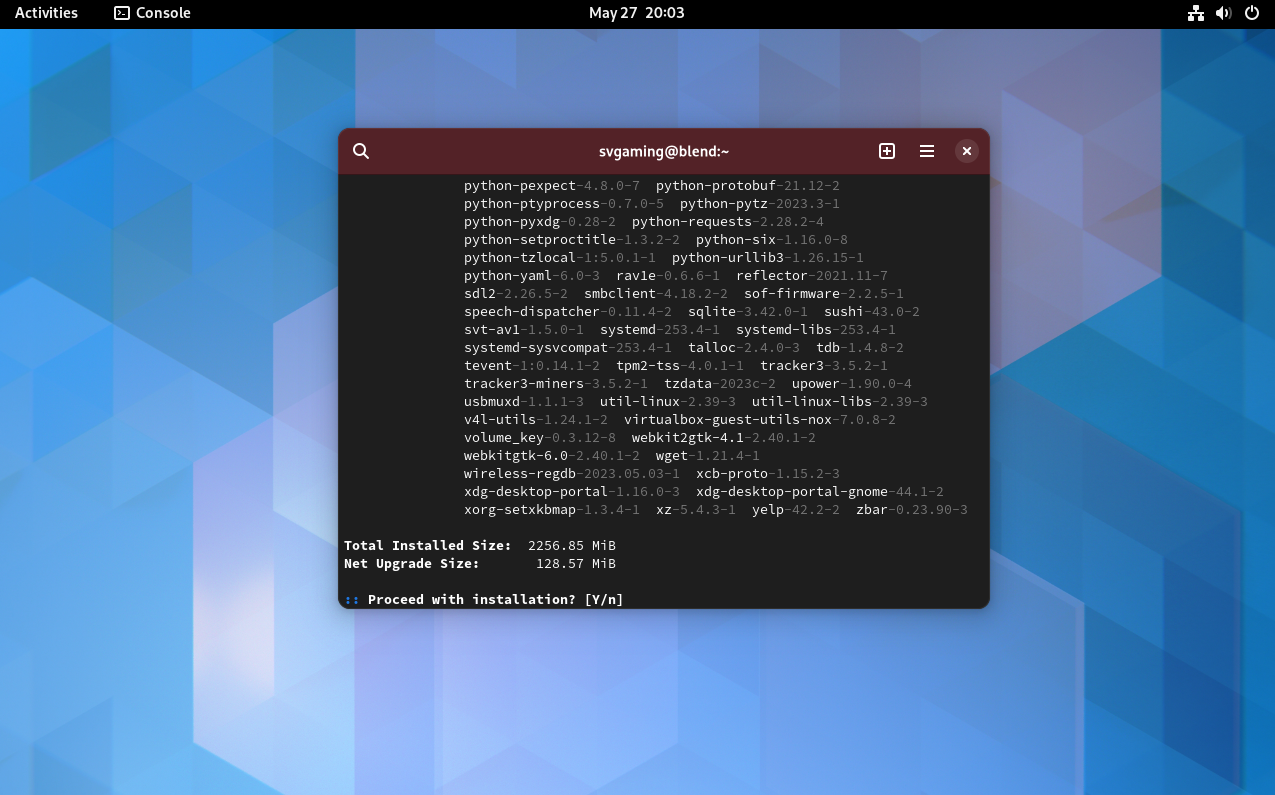Click the volume speaker icon
This screenshot has width=1275, height=795.
1223,13
